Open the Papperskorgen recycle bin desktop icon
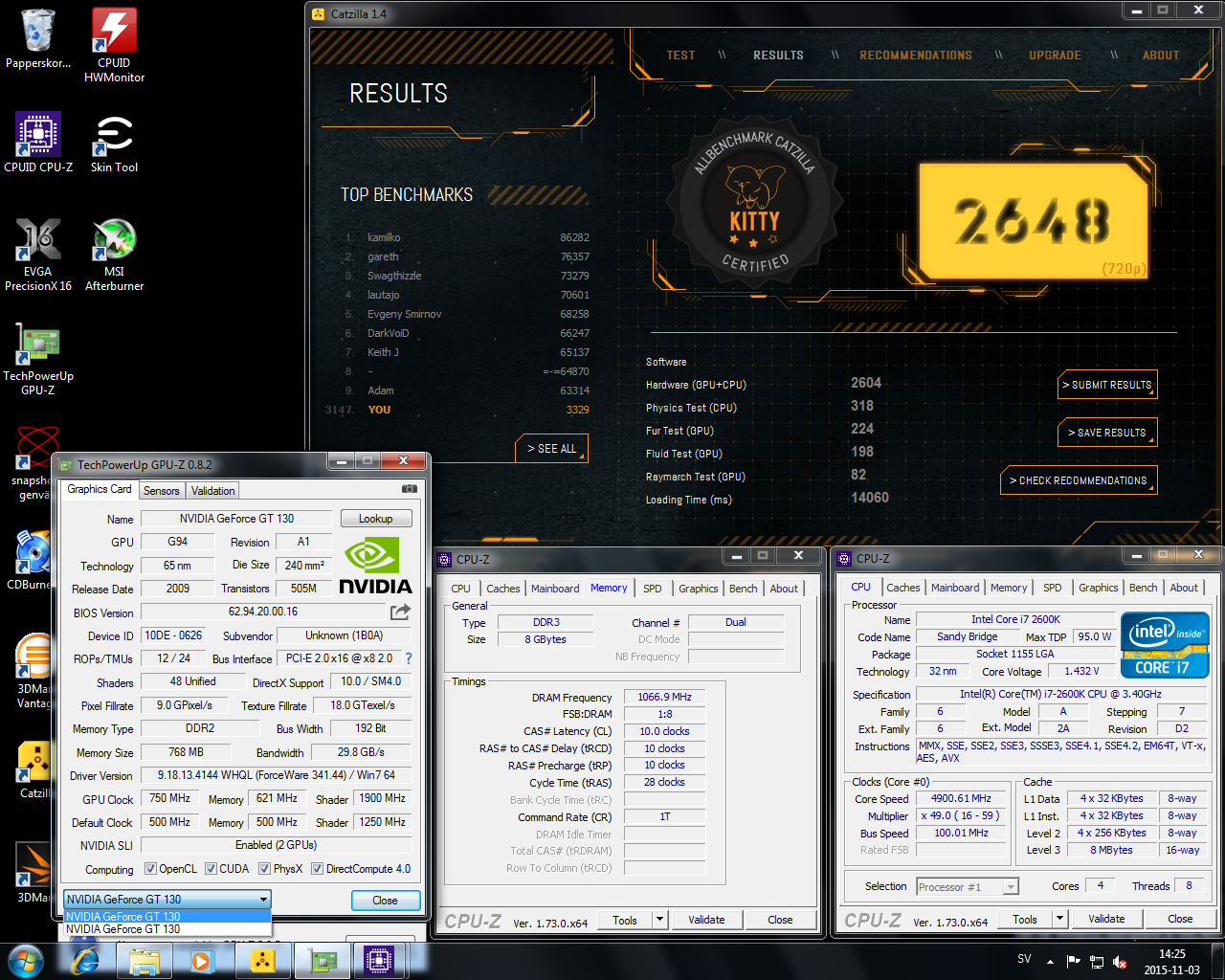1225x980 pixels. 38,39
